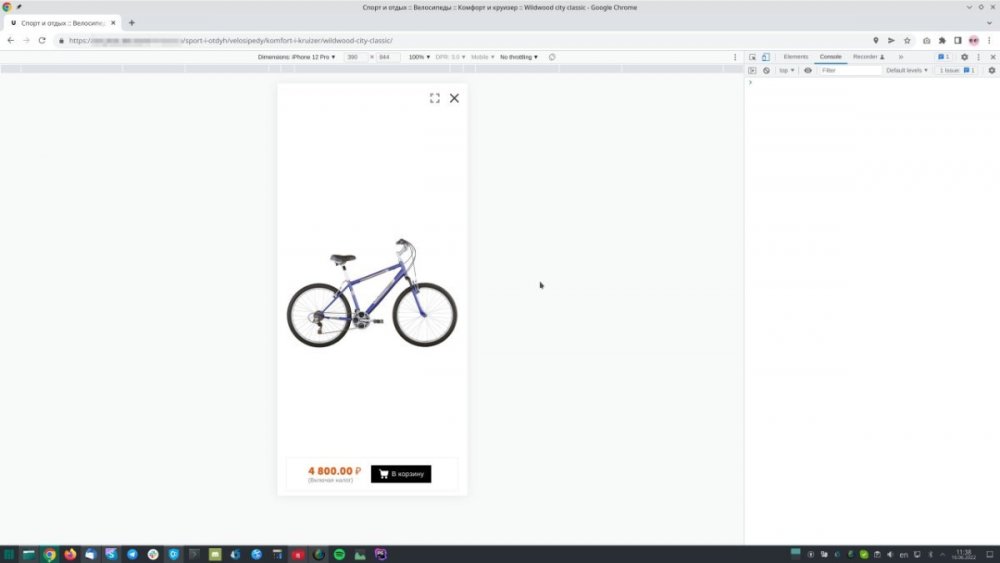Open the Dimensions iPhone 12 Pro dropdown
This screenshot has height=563, width=1000.
tap(297, 57)
